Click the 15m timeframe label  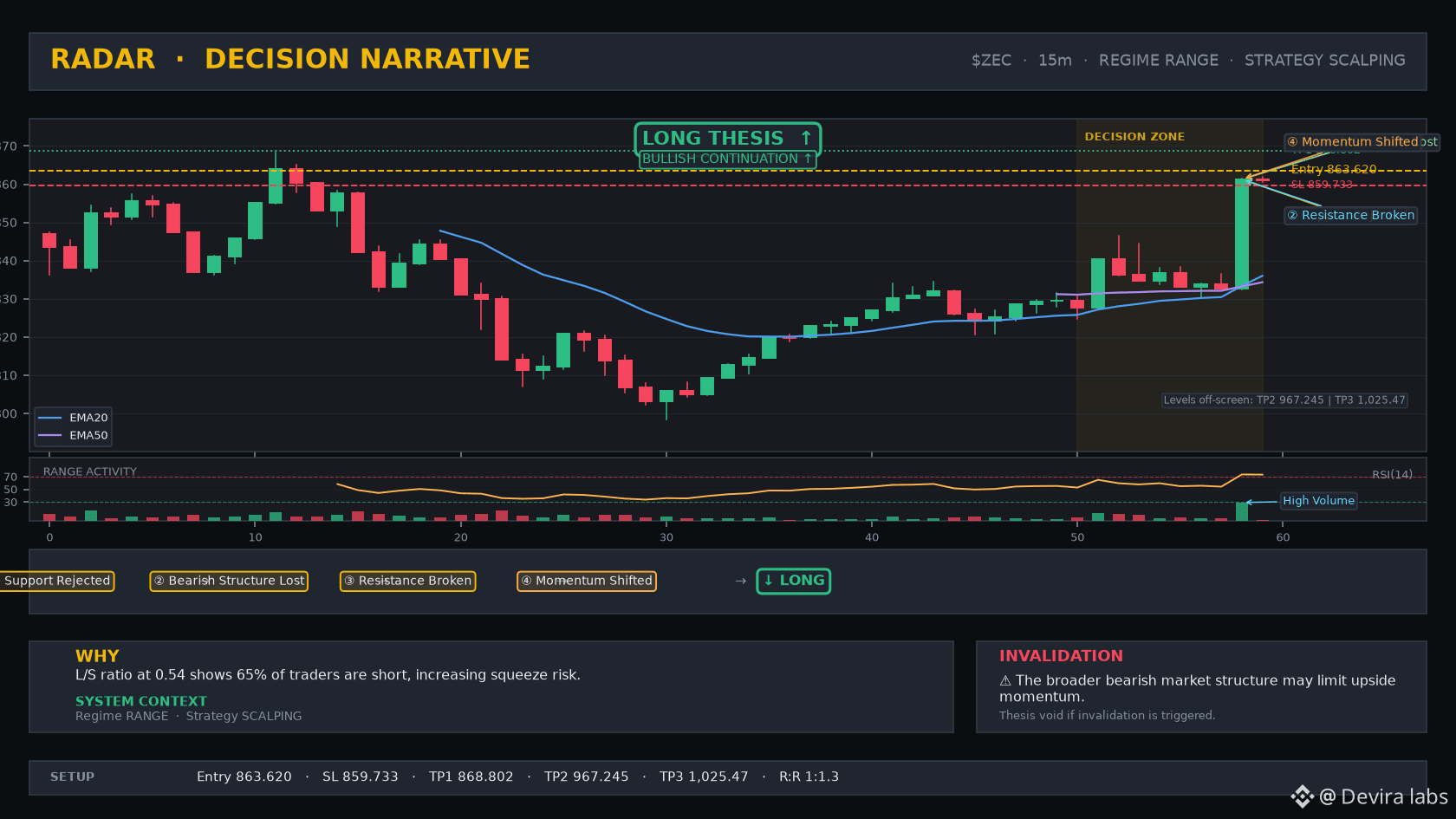click(1055, 60)
